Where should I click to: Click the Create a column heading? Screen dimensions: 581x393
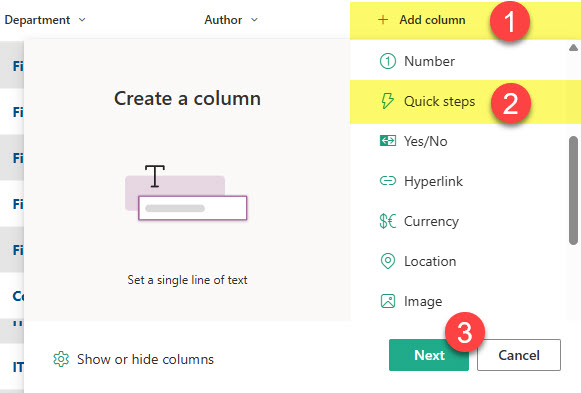[187, 99]
